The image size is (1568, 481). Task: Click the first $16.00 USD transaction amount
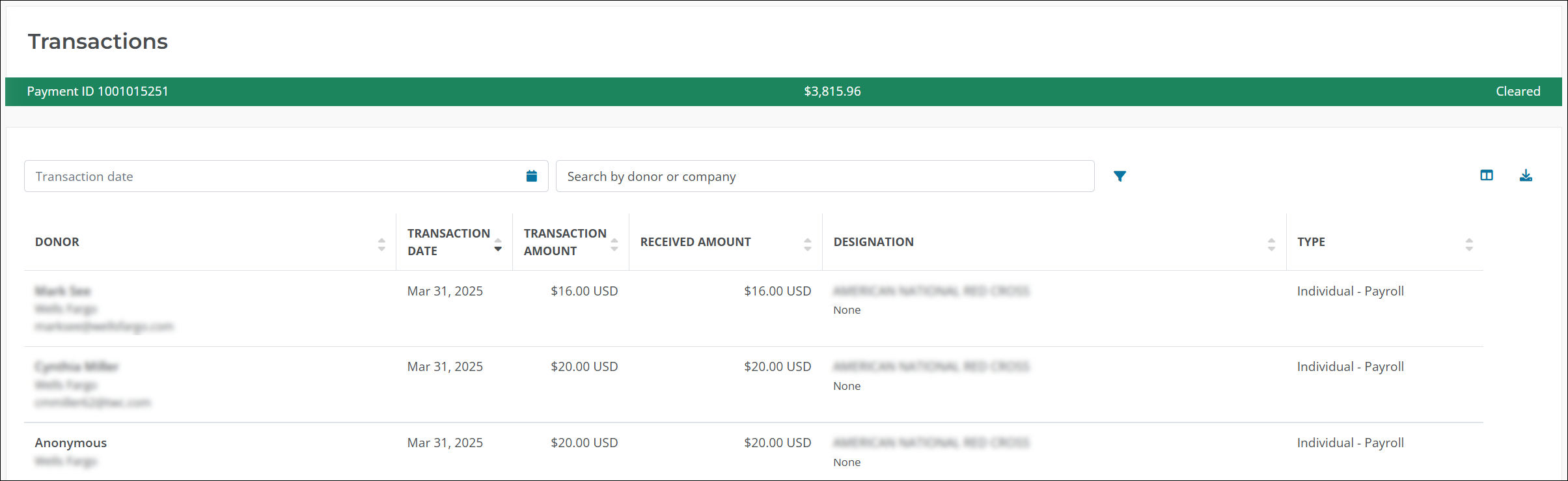tap(584, 292)
